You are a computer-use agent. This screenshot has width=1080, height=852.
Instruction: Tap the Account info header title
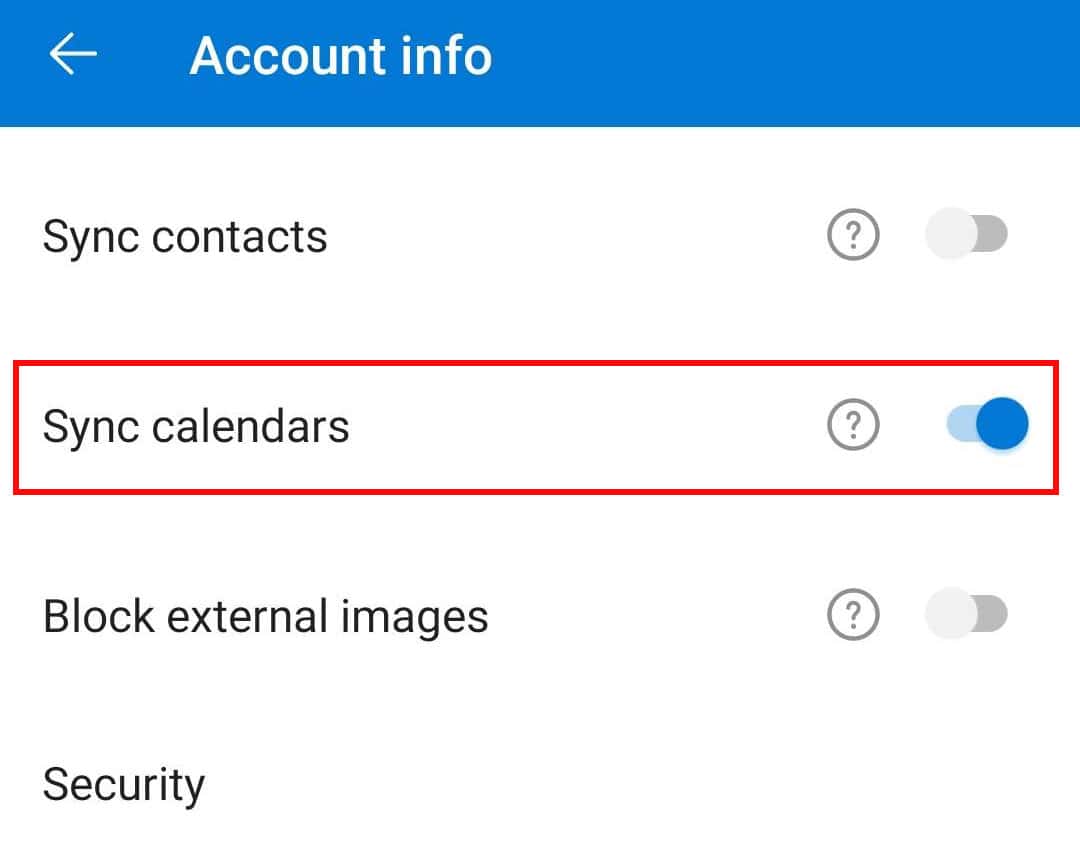pos(342,55)
